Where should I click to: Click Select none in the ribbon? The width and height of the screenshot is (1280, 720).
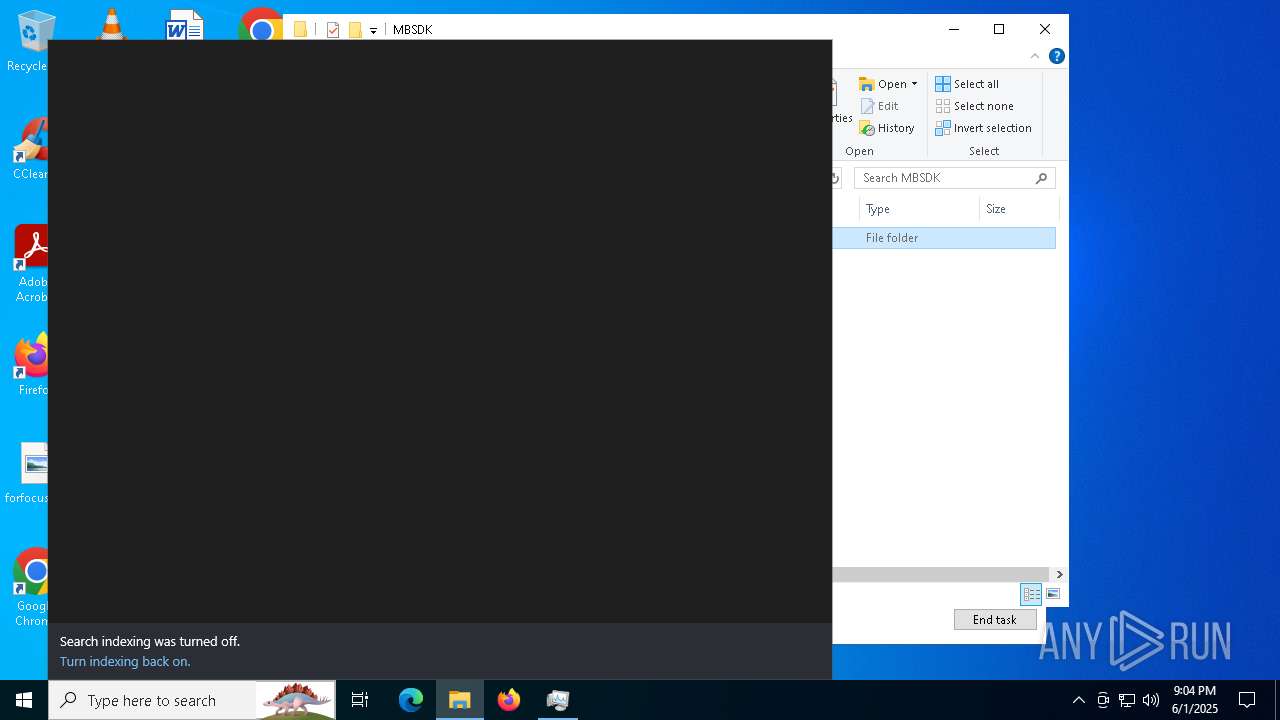tap(974, 106)
